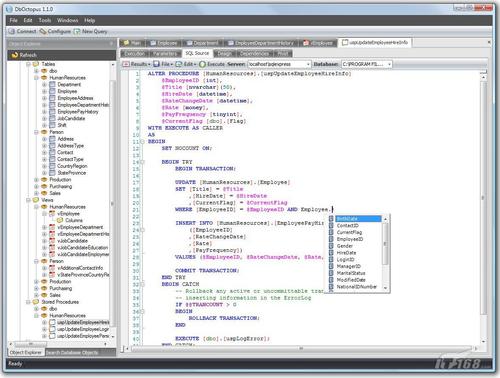Screen dimensions: 500x378
Task: Switch to the Execution tab
Action: [134, 53]
